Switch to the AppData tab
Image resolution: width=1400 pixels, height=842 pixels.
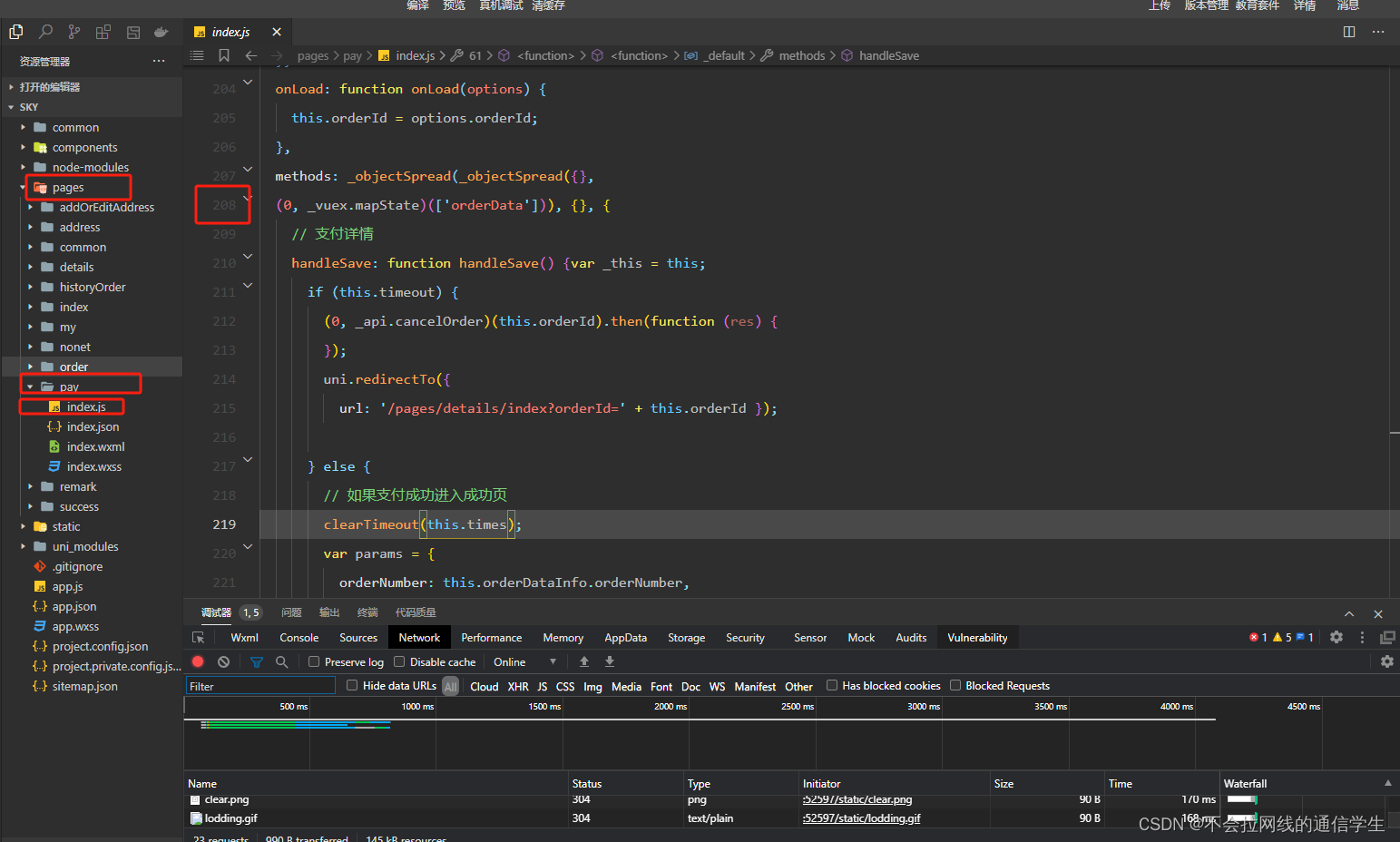(626, 638)
